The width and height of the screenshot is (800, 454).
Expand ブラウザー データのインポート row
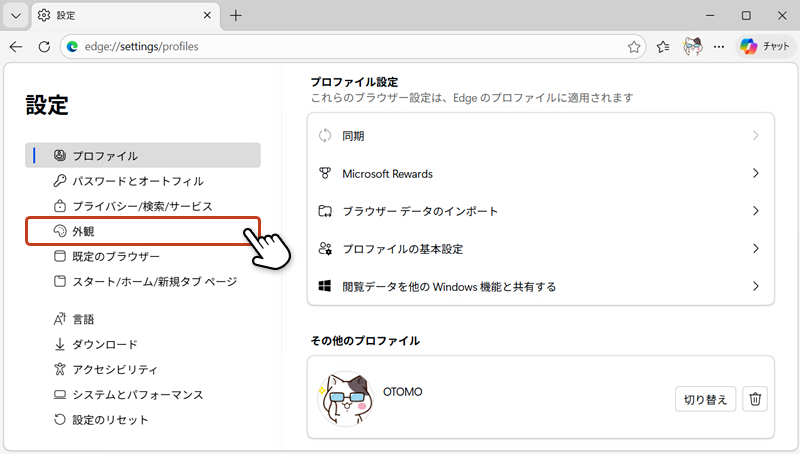[x=540, y=211]
